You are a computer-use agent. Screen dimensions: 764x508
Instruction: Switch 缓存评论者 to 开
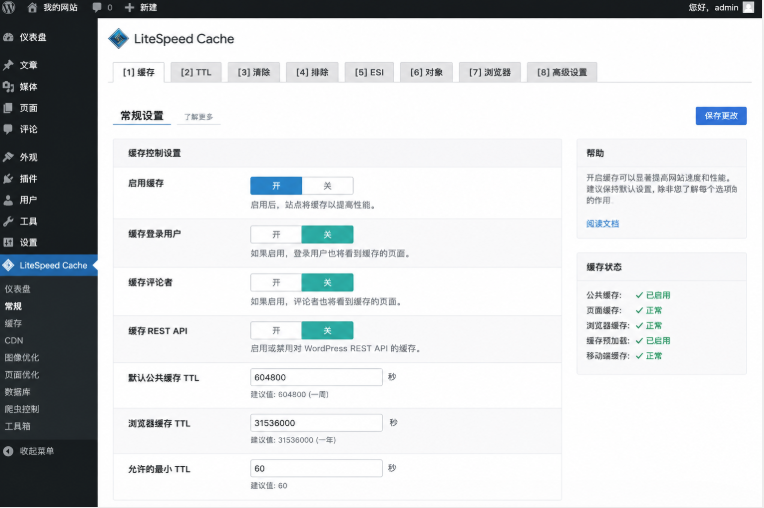276,282
